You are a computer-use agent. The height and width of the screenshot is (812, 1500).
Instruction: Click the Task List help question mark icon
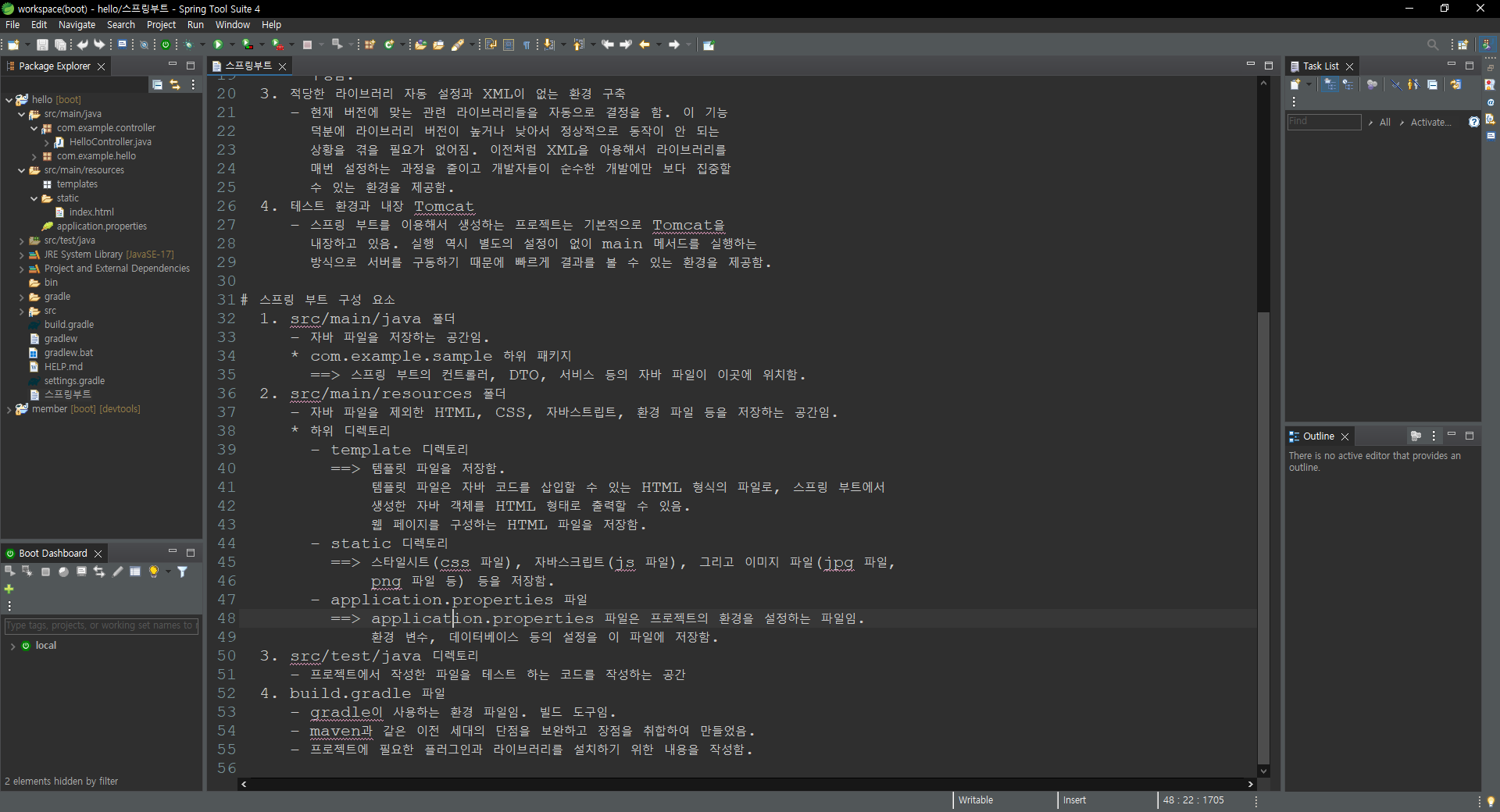coord(1473,122)
